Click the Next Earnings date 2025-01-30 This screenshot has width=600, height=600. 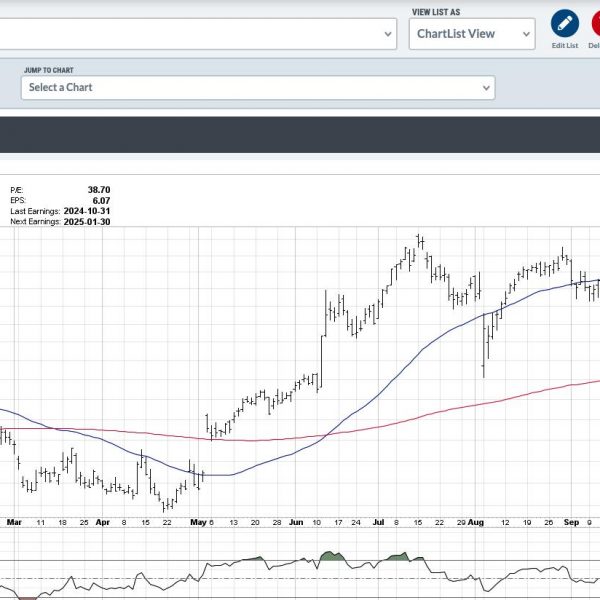[87, 222]
